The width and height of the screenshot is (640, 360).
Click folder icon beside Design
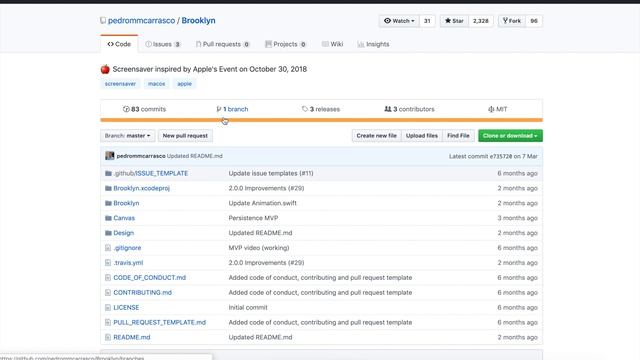tap(108, 233)
